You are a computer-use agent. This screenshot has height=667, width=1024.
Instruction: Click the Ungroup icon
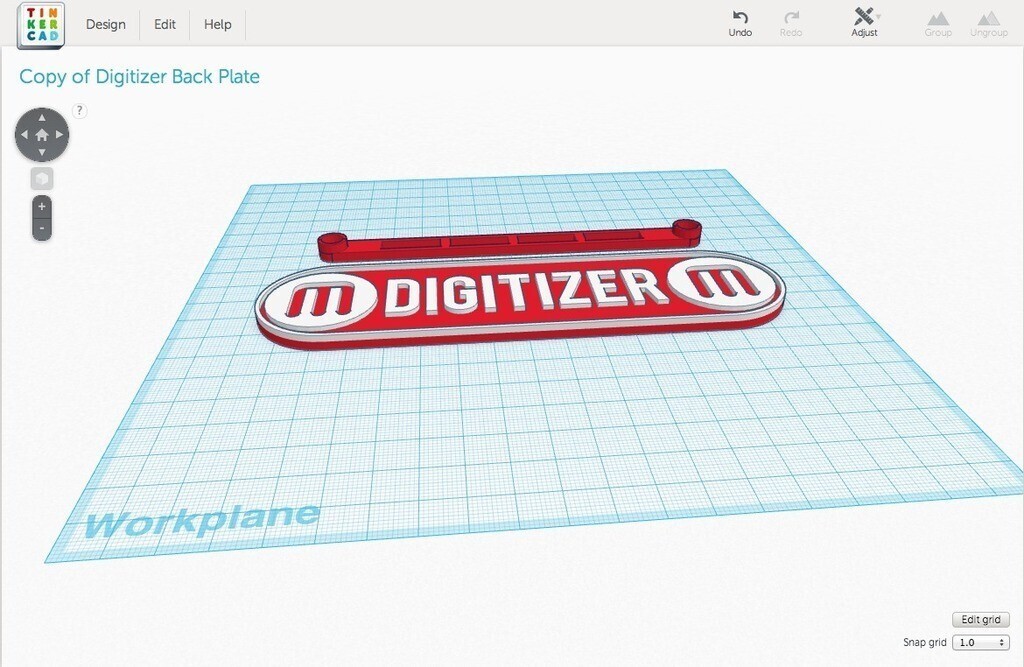(989, 24)
